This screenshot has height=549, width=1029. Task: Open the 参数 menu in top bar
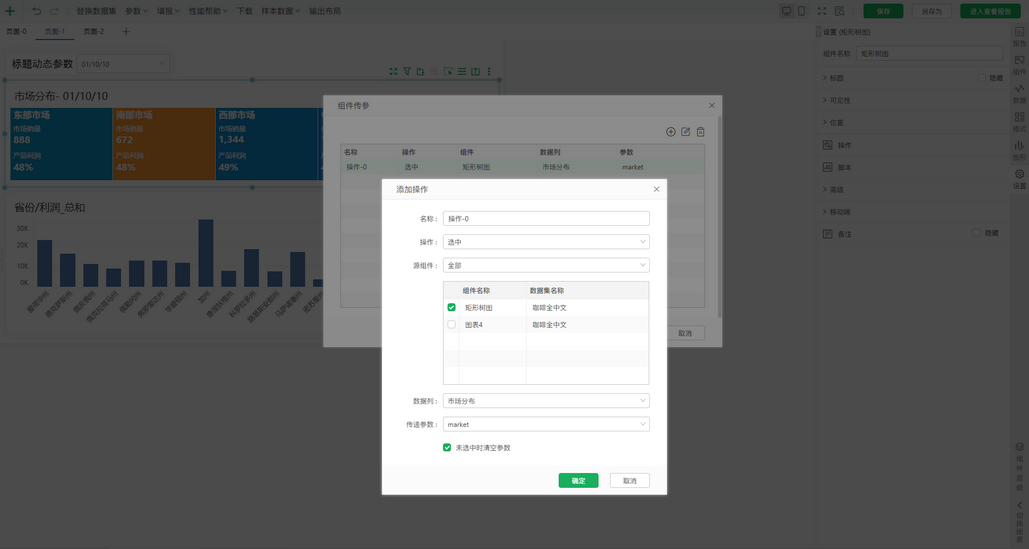point(136,11)
